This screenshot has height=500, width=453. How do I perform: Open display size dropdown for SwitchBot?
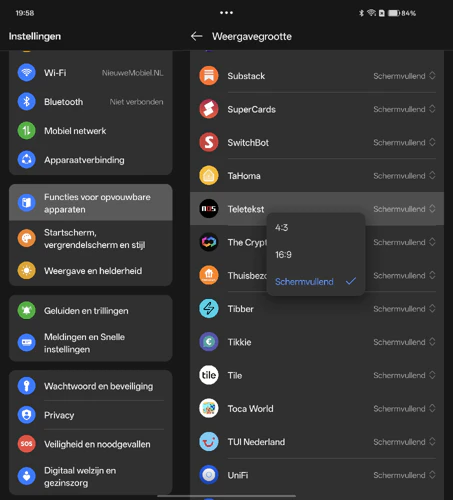pos(404,142)
